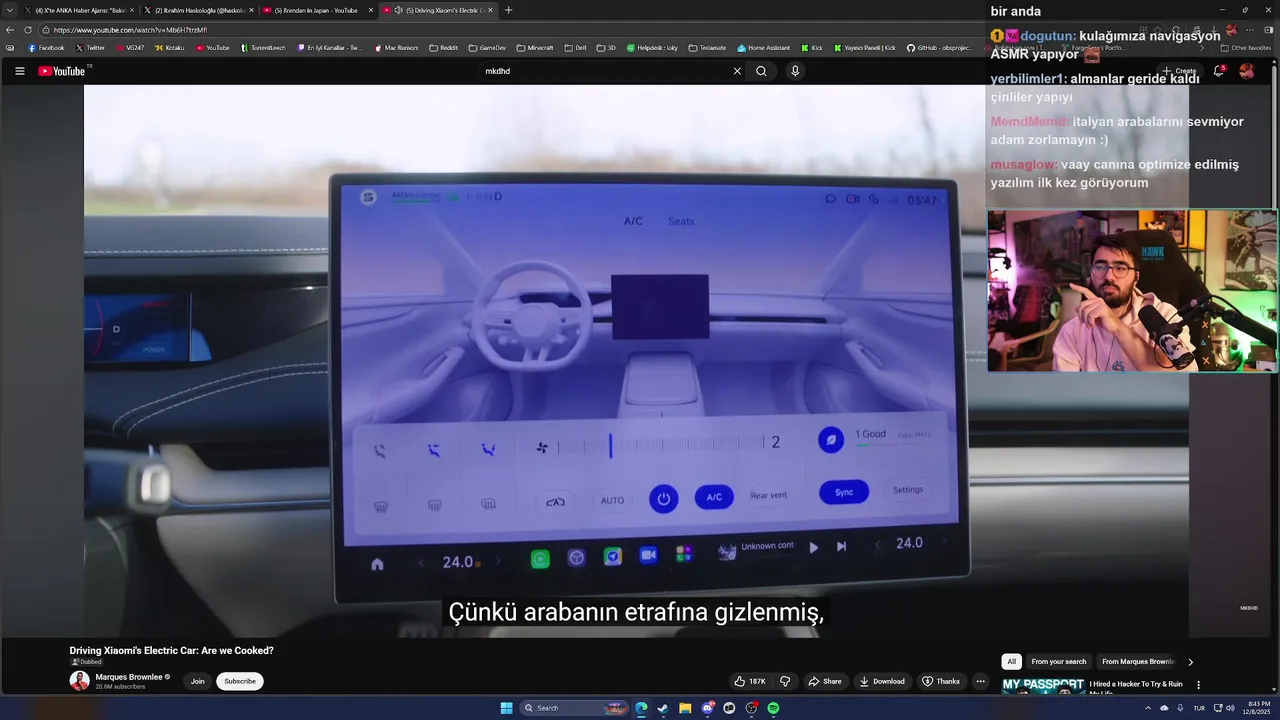This screenshot has width=1280, height=720.
Task: Open browser settings ellipsis menu
Action: [x=1249, y=30]
